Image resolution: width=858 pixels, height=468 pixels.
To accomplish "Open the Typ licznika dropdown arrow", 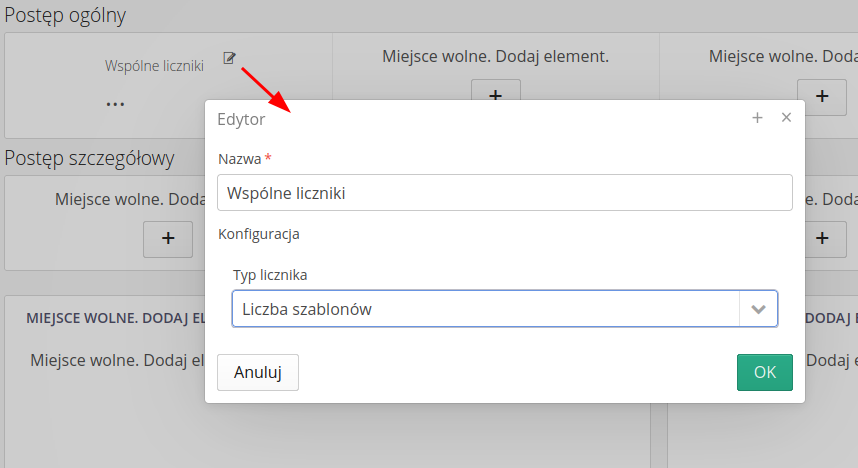I will [x=758, y=309].
